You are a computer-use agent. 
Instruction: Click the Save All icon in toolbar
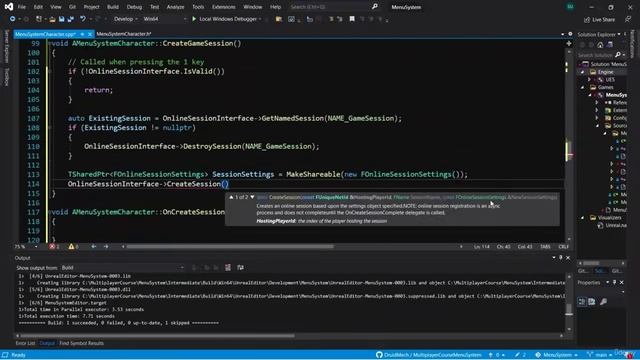tap(70, 19)
